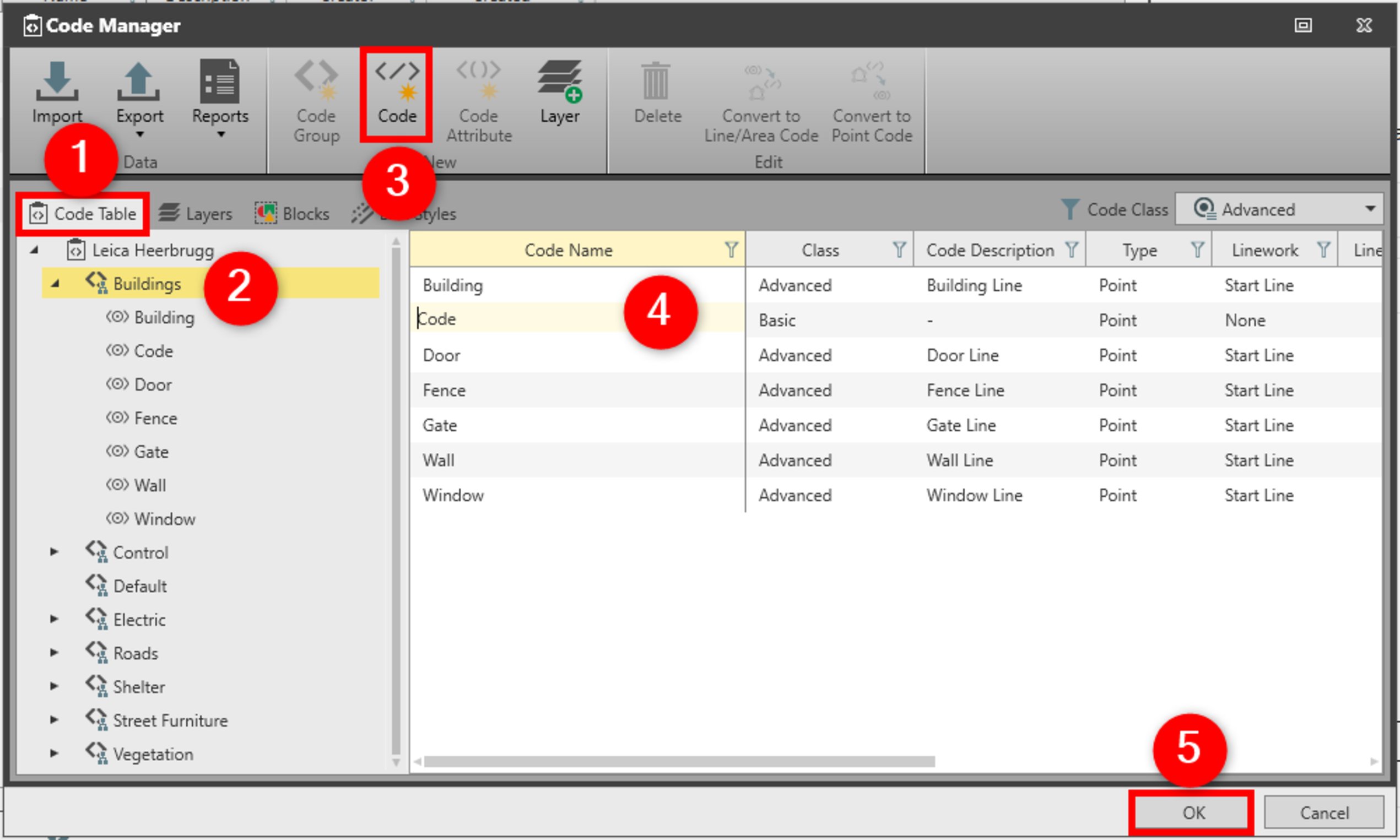Select the Vegetation group in tree

click(140, 754)
